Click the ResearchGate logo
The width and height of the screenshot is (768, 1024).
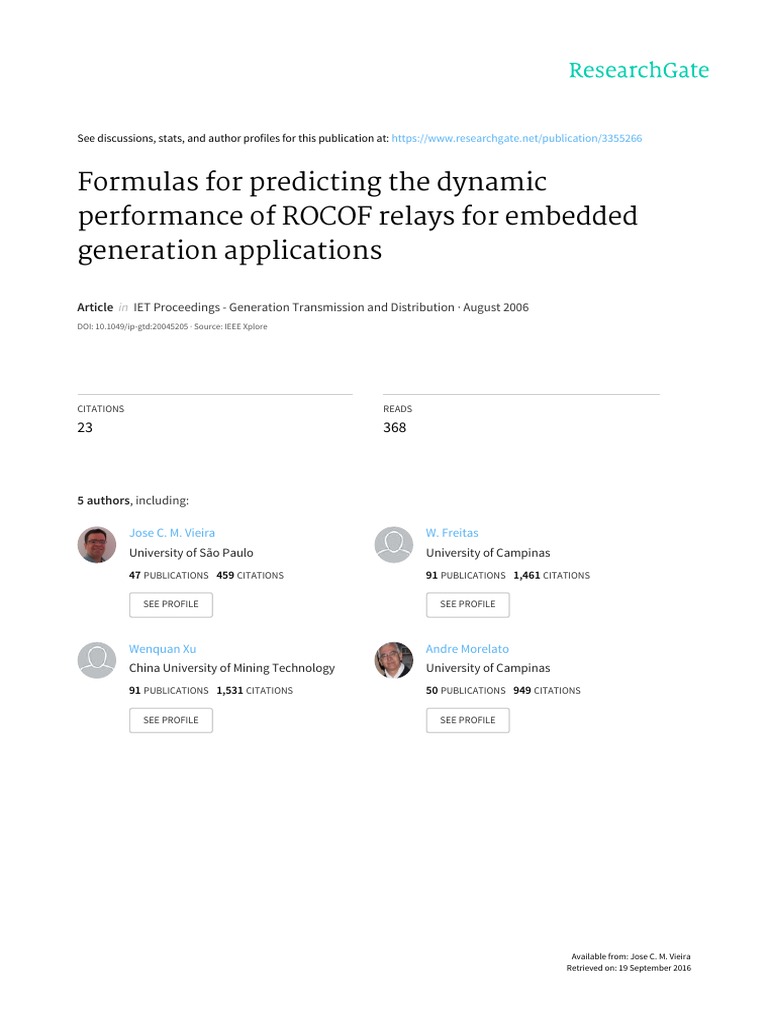coord(639,70)
